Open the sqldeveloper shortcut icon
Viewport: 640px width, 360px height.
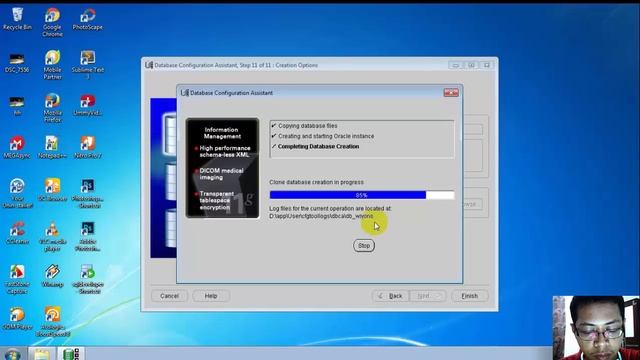point(87,280)
